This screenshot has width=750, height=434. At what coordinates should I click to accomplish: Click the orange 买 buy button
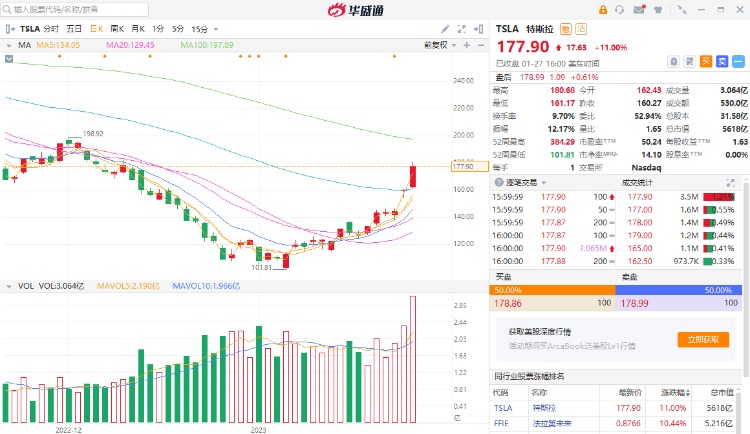(x=706, y=62)
